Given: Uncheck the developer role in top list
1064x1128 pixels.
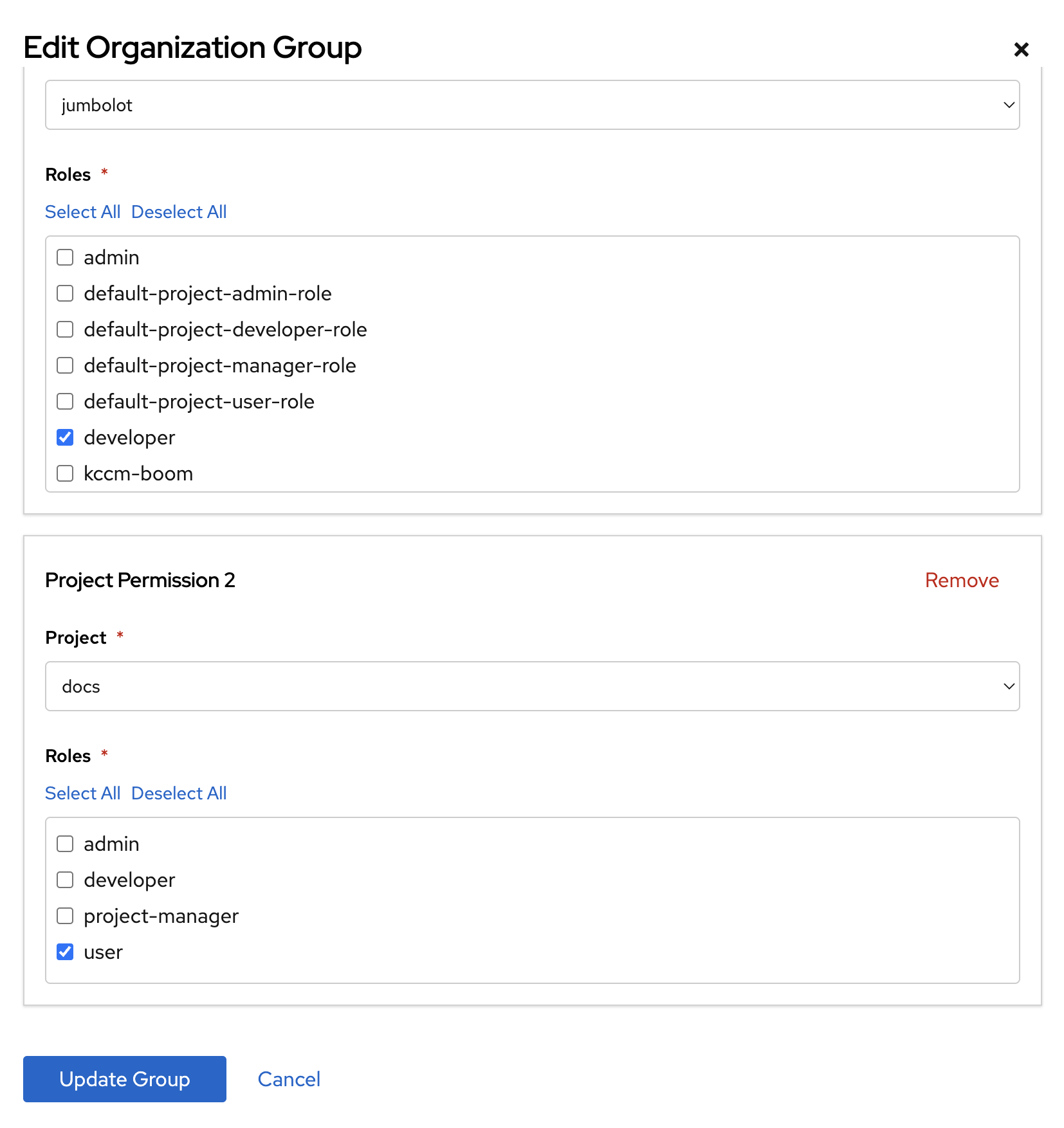Looking at the screenshot, I should 65,437.
